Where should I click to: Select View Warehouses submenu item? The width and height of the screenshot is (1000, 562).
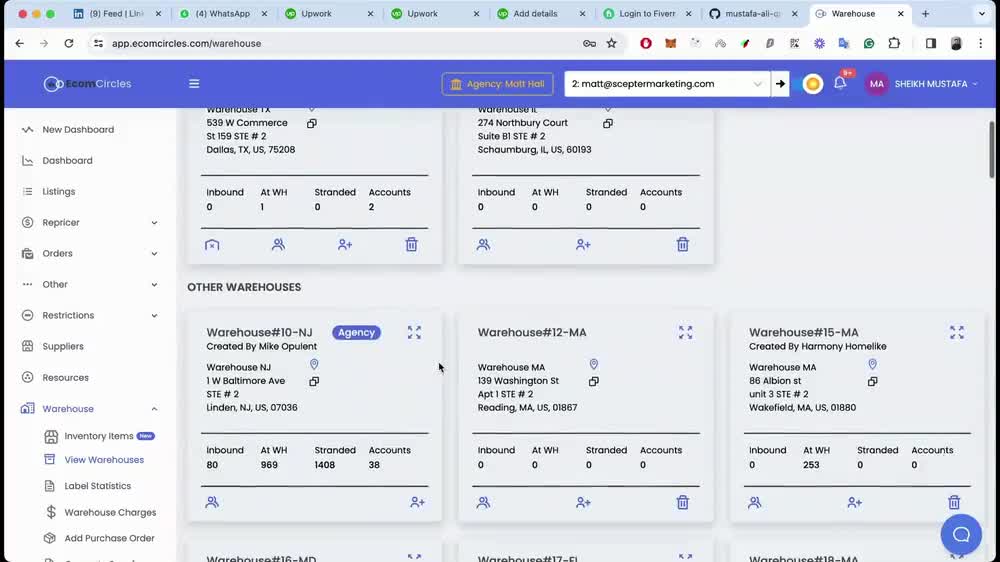click(x=104, y=460)
